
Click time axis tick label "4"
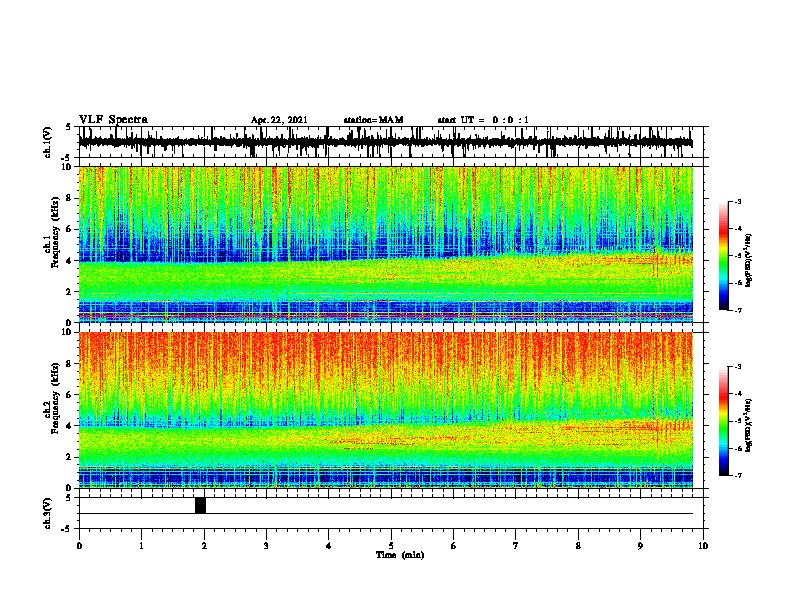329,546
